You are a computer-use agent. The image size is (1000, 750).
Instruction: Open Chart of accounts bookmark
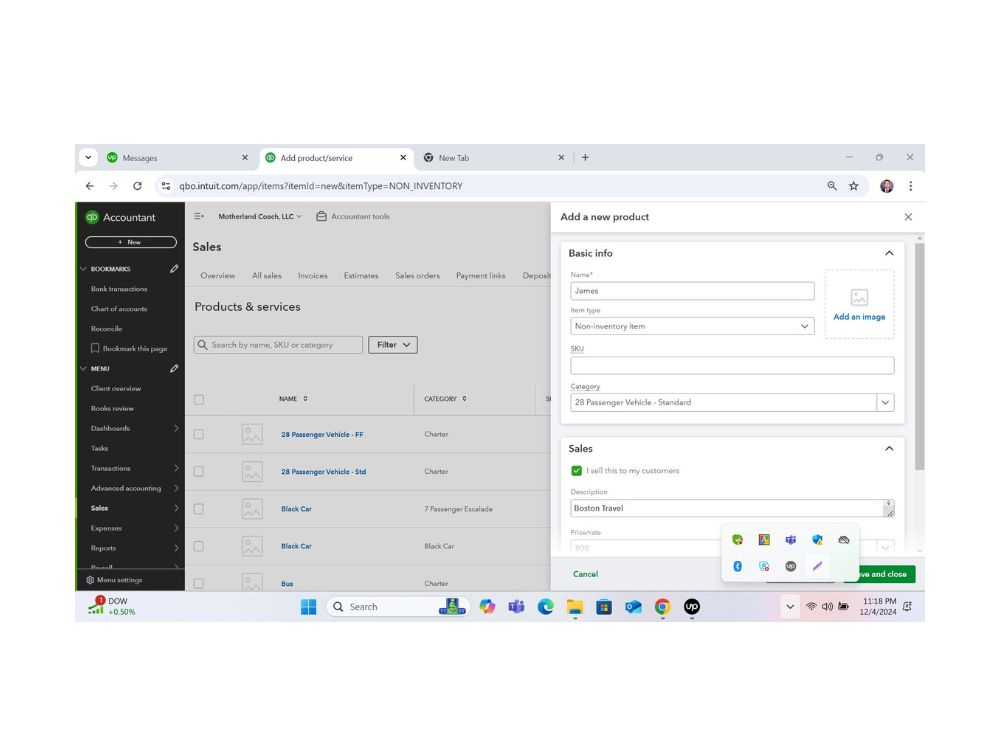point(119,309)
